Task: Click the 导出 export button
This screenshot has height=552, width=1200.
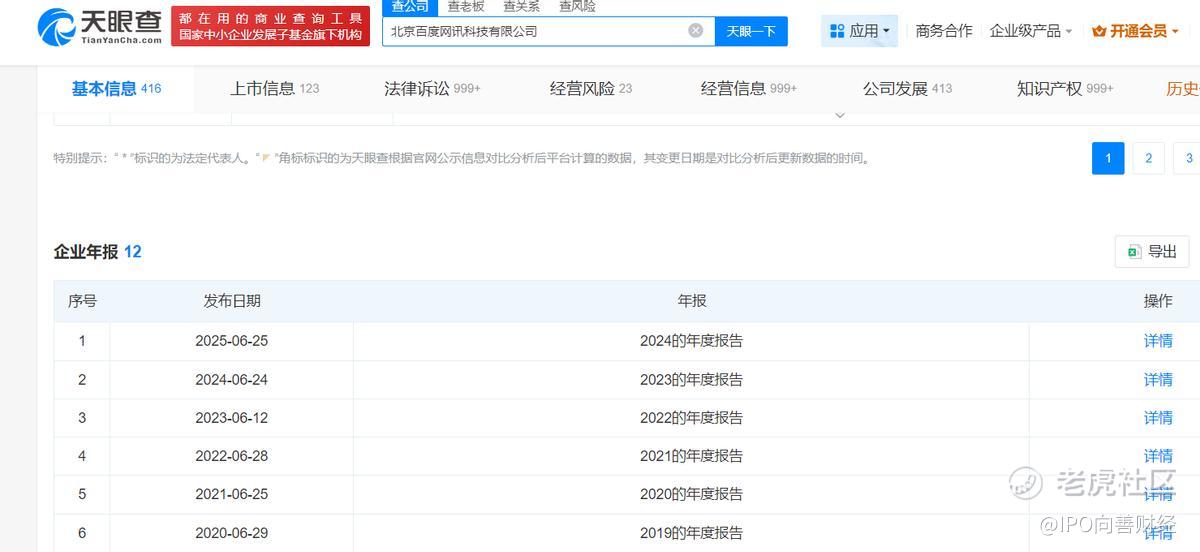Action: pos(1152,252)
